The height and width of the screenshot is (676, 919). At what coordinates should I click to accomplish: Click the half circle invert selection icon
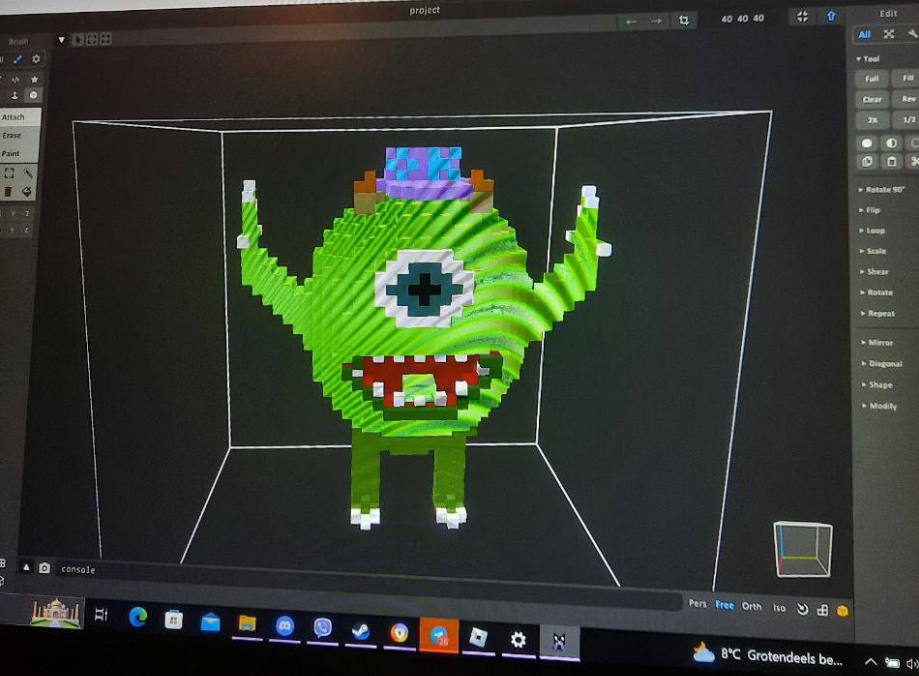point(891,143)
